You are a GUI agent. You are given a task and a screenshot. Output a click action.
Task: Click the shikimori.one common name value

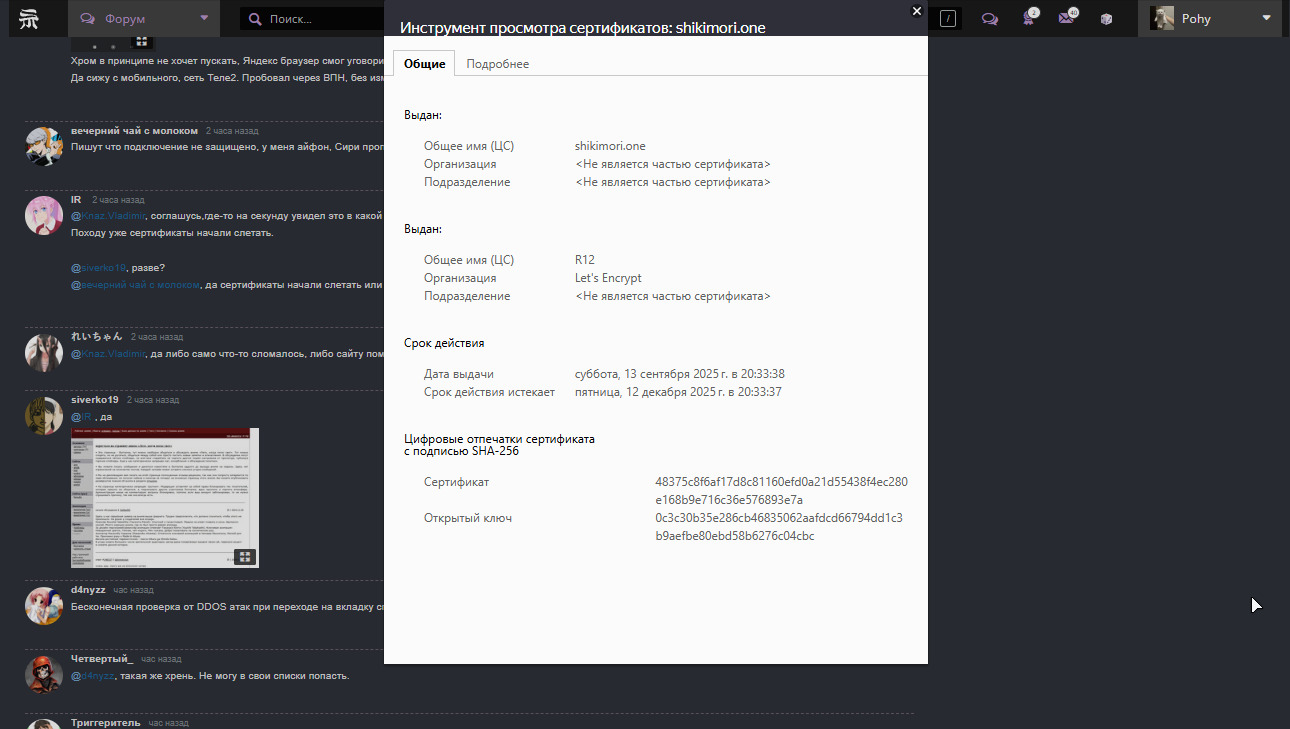(610, 146)
